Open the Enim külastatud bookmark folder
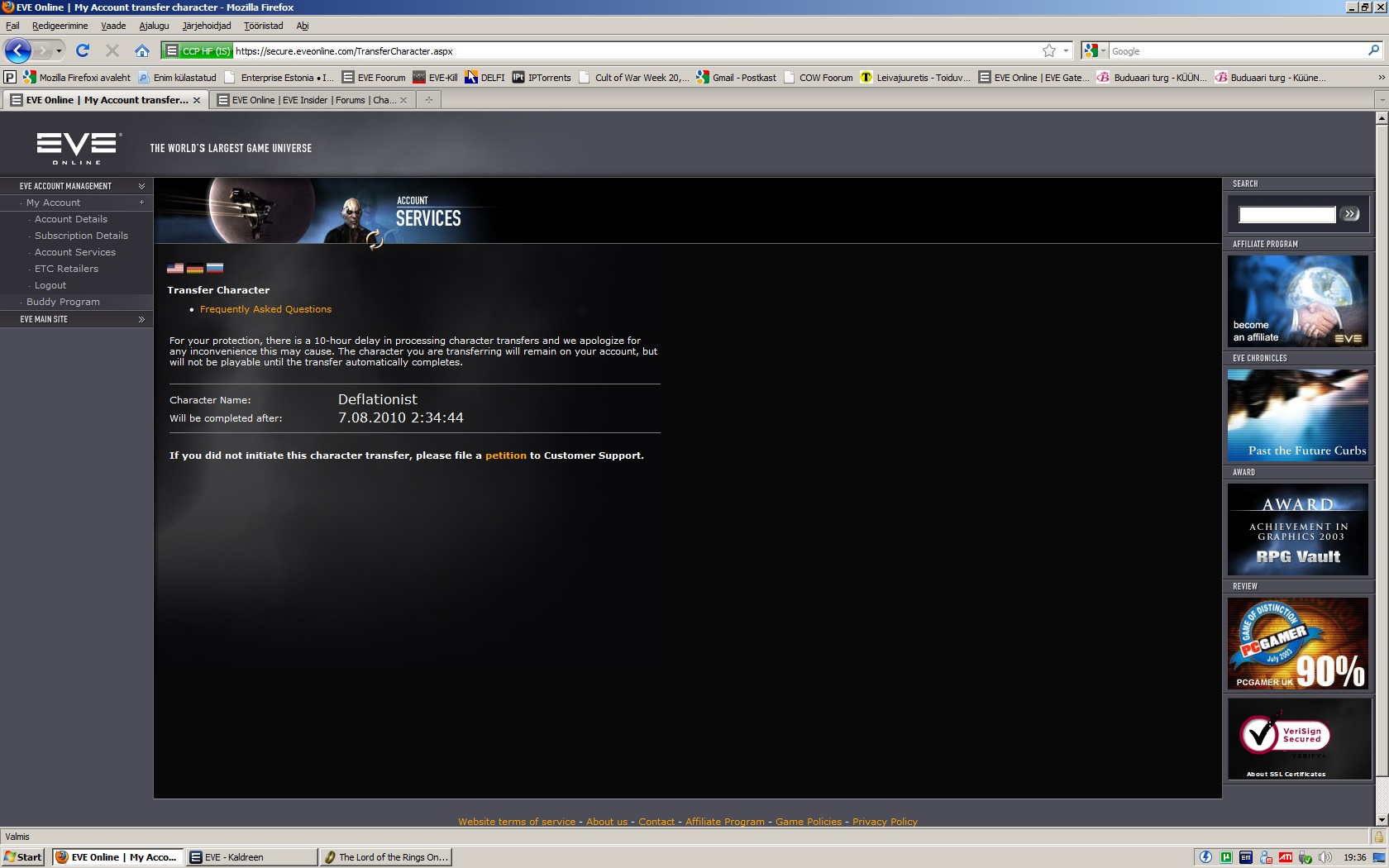 [177, 77]
